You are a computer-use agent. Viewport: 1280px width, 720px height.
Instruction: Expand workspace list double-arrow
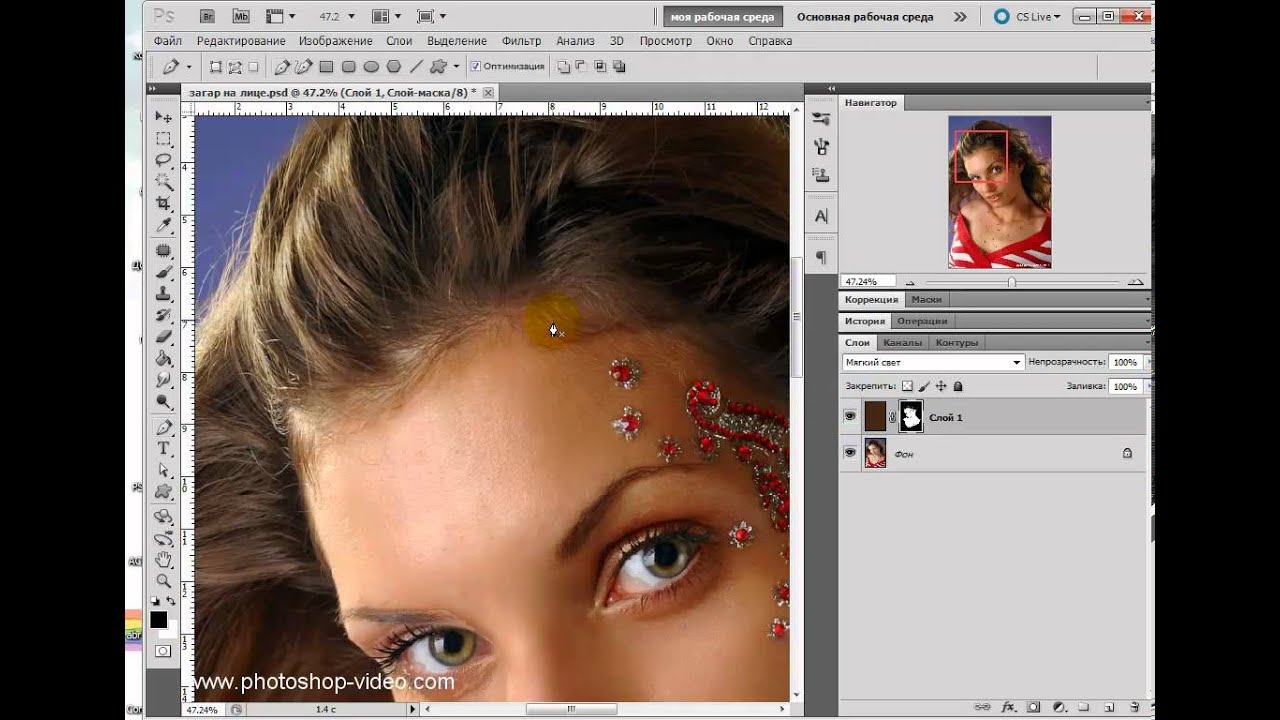[960, 17]
